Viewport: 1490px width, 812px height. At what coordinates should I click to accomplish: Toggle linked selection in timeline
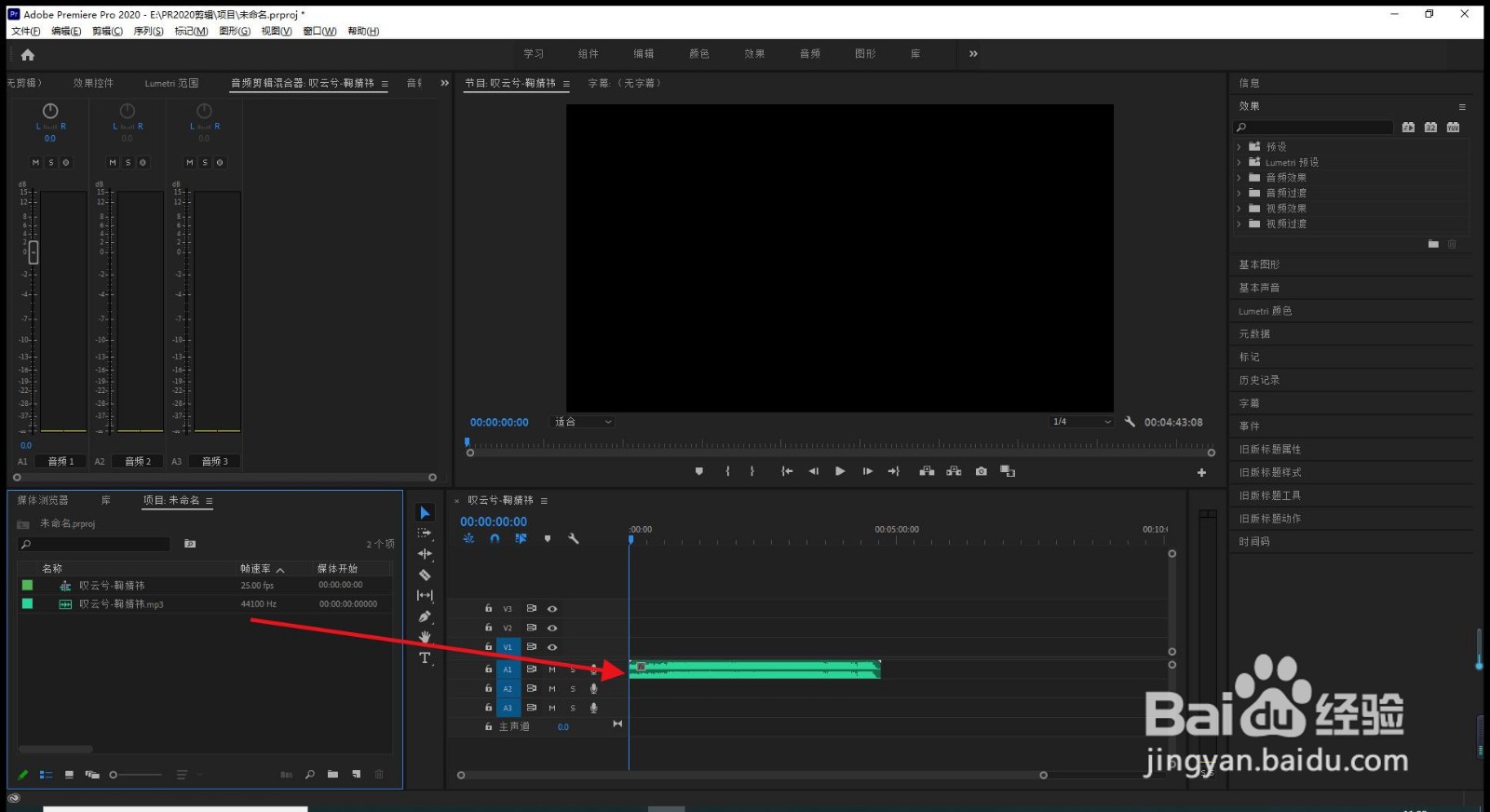pyautogui.click(x=521, y=538)
